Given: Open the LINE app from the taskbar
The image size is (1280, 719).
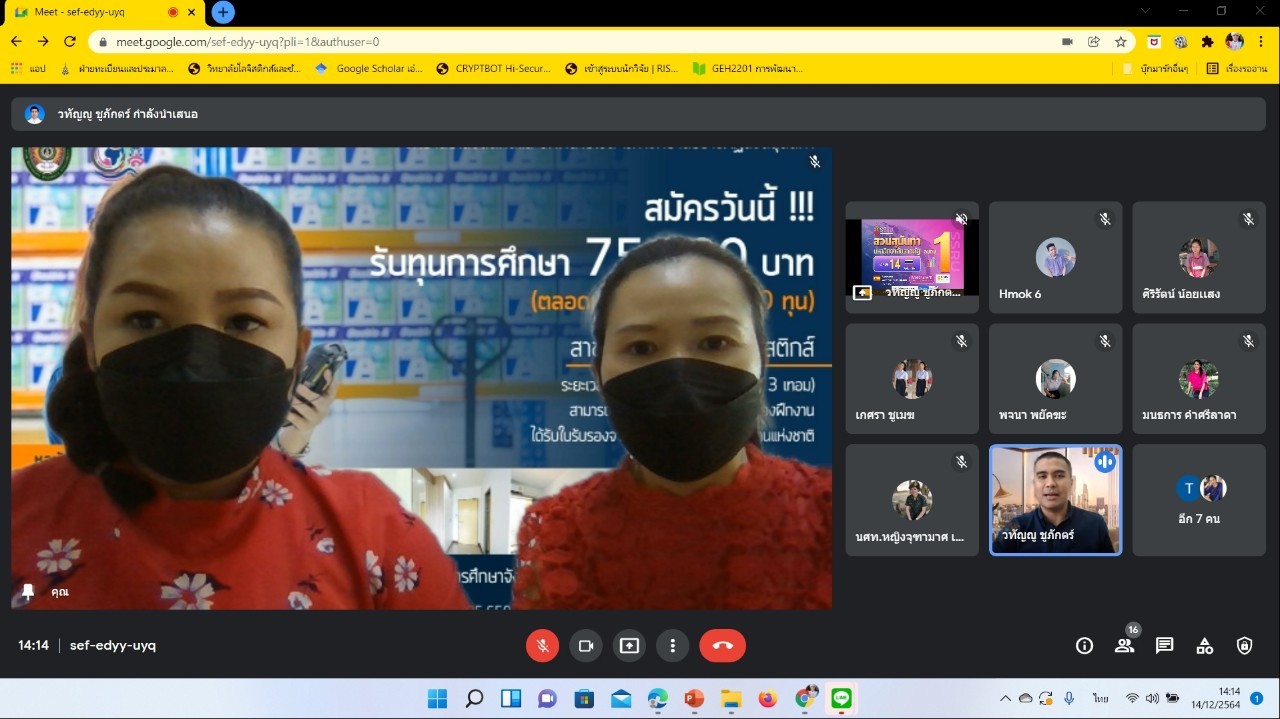Looking at the screenshot, I should click(841, 698).
